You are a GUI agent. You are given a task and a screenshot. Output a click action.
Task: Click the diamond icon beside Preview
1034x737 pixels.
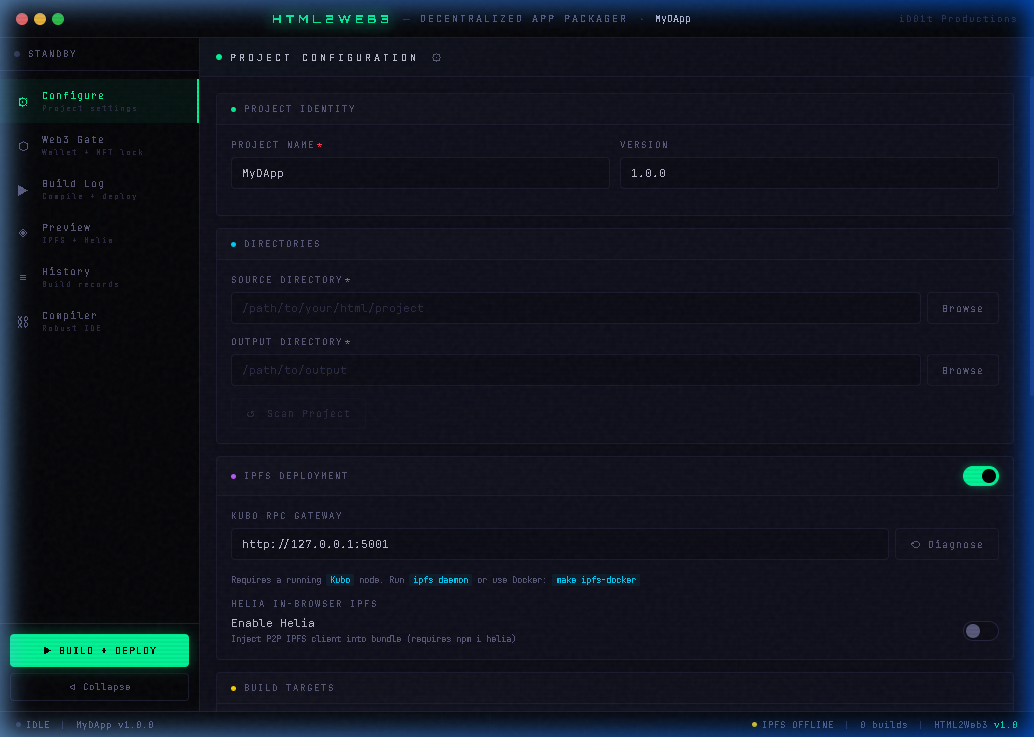(23, 233)
